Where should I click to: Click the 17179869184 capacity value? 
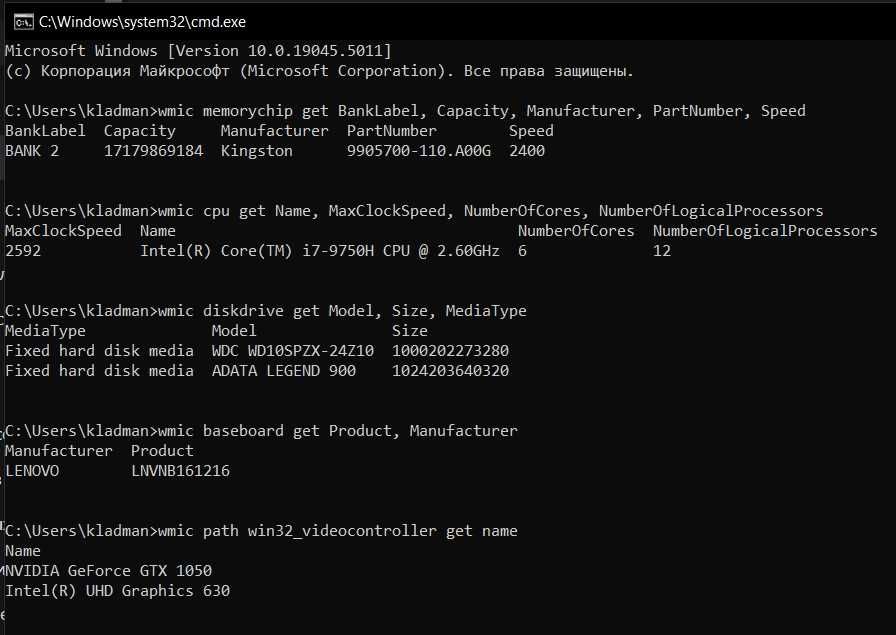pyautogui.click(x=153, y=151)
